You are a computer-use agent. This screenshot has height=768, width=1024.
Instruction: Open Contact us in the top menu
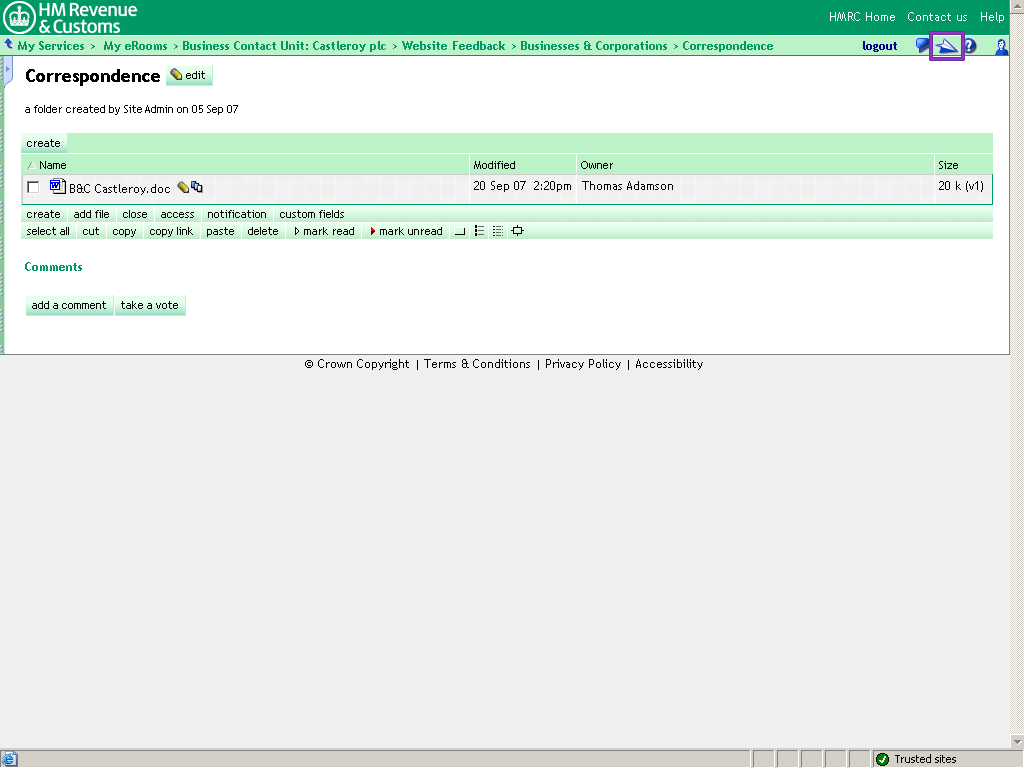click(937, 17)
